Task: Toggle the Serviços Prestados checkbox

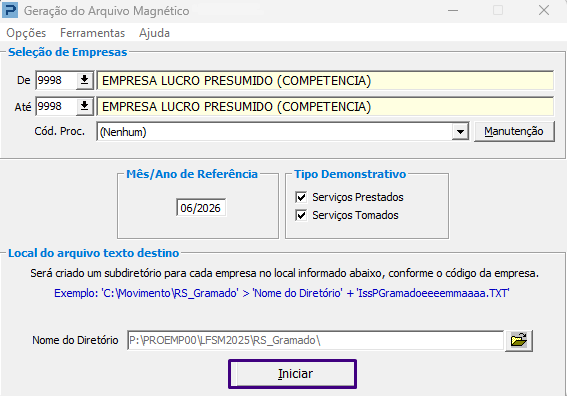Action: [x=301, y=197]
